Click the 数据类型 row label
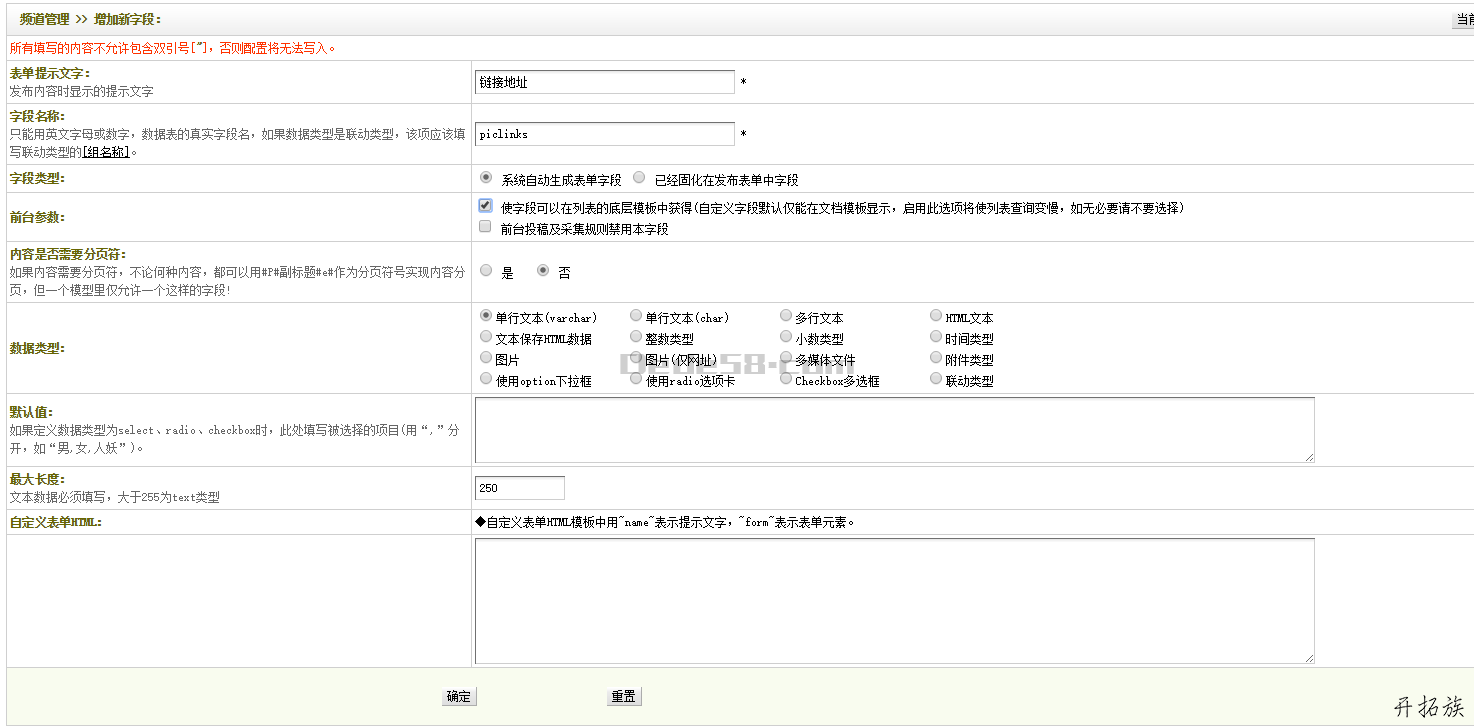The height and width of the screenshot is (728, 1474). pyautogui.click(x=37, y=348)
